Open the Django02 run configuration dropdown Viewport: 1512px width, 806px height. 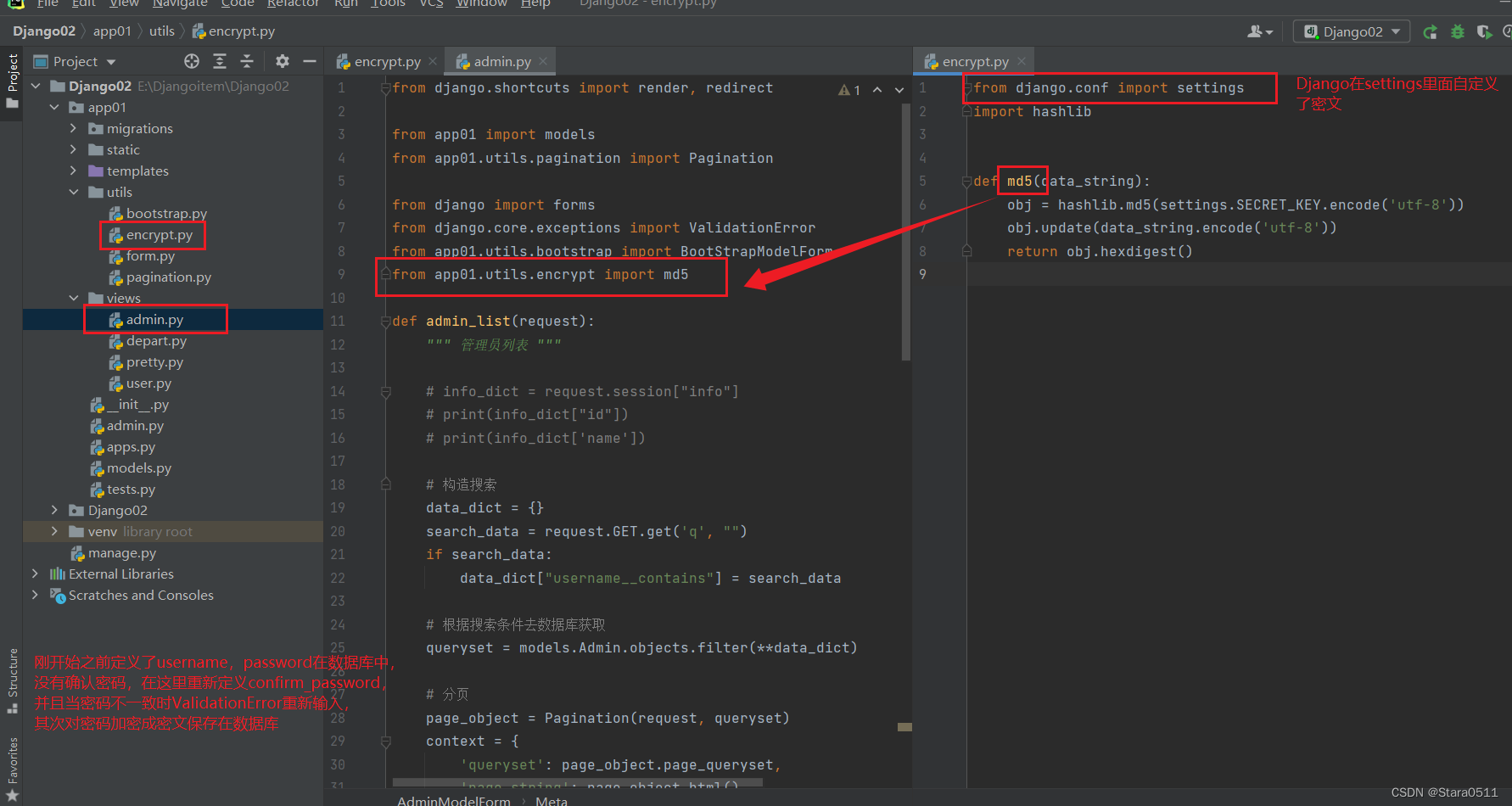tap(1352, 32)
